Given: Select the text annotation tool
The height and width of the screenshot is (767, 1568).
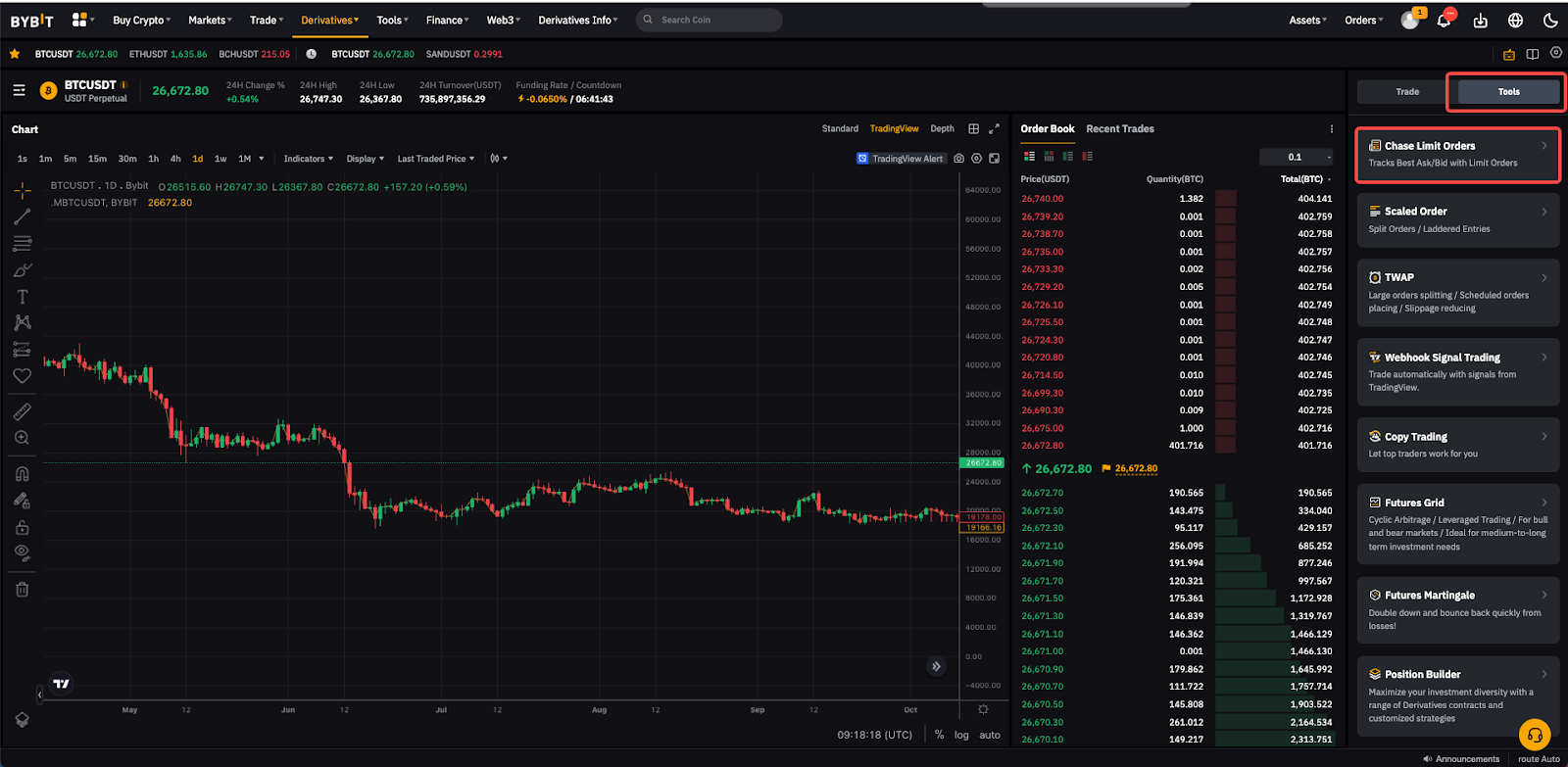Looking at the screenshot, I should tap(22, 297).
